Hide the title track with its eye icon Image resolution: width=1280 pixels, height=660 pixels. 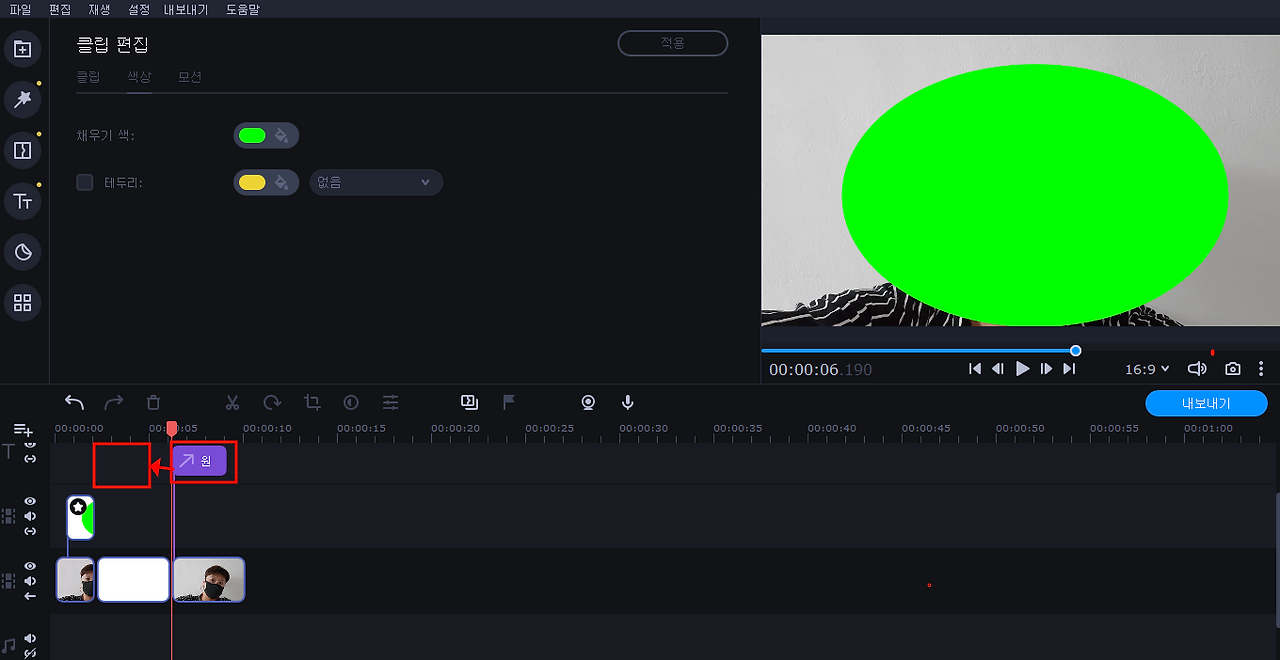pyautogui.click(x=30, y=443)
